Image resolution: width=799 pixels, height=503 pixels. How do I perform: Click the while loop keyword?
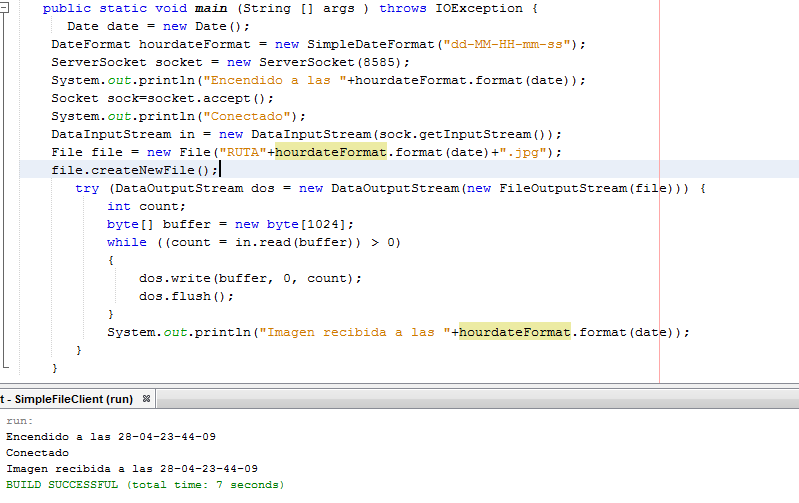127,242
